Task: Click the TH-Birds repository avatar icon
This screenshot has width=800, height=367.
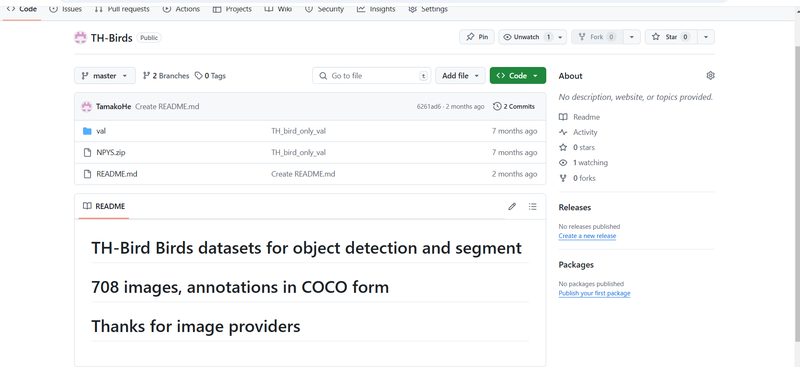Action: point(80,37)
